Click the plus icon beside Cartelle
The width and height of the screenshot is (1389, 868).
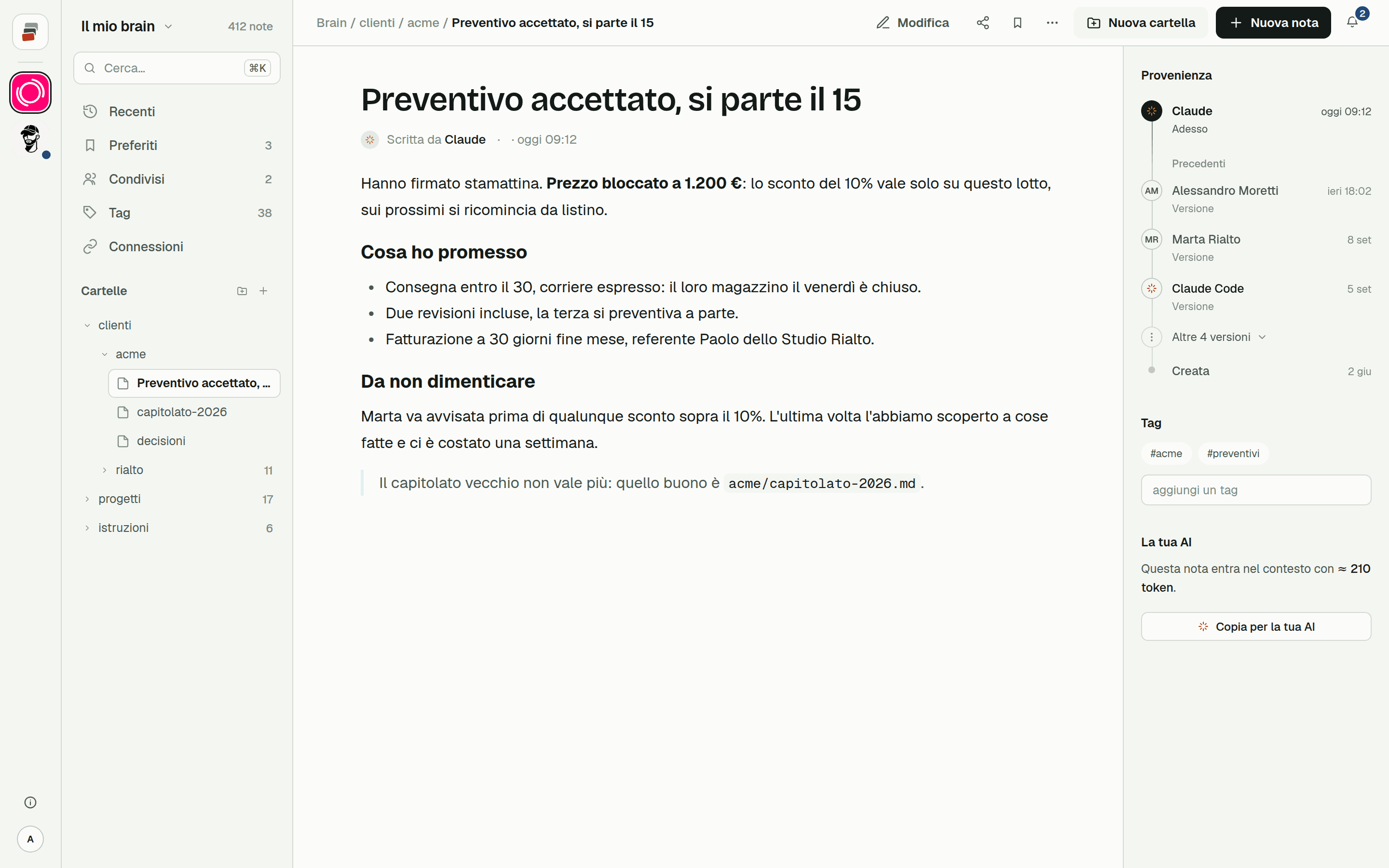263,291
